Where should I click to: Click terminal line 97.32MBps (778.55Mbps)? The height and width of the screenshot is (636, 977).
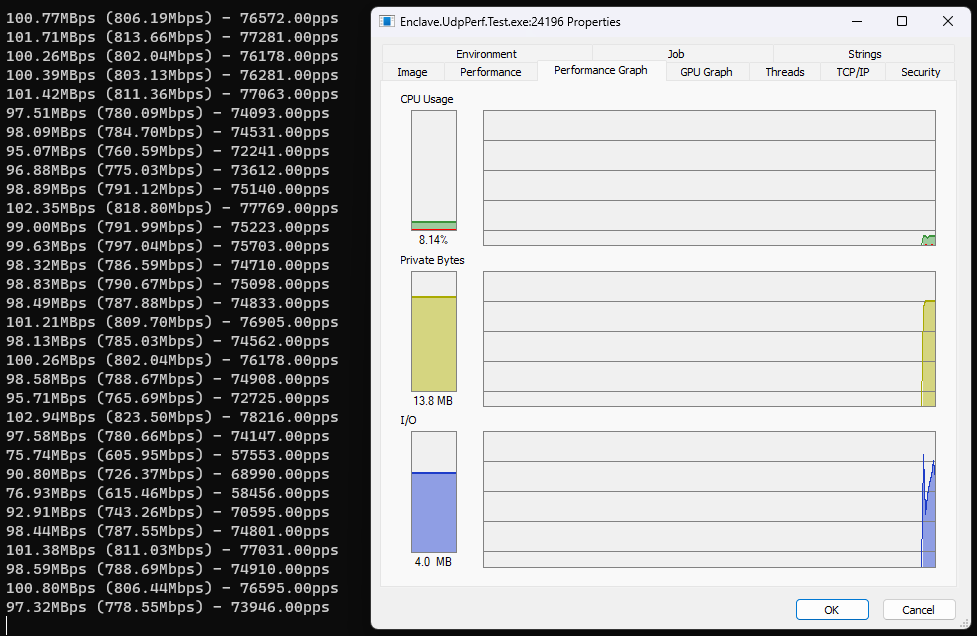[168, 607]
